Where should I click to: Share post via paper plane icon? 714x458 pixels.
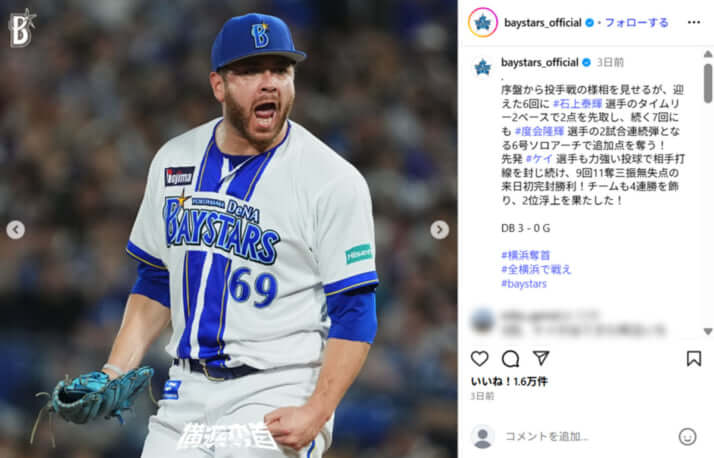541,358
